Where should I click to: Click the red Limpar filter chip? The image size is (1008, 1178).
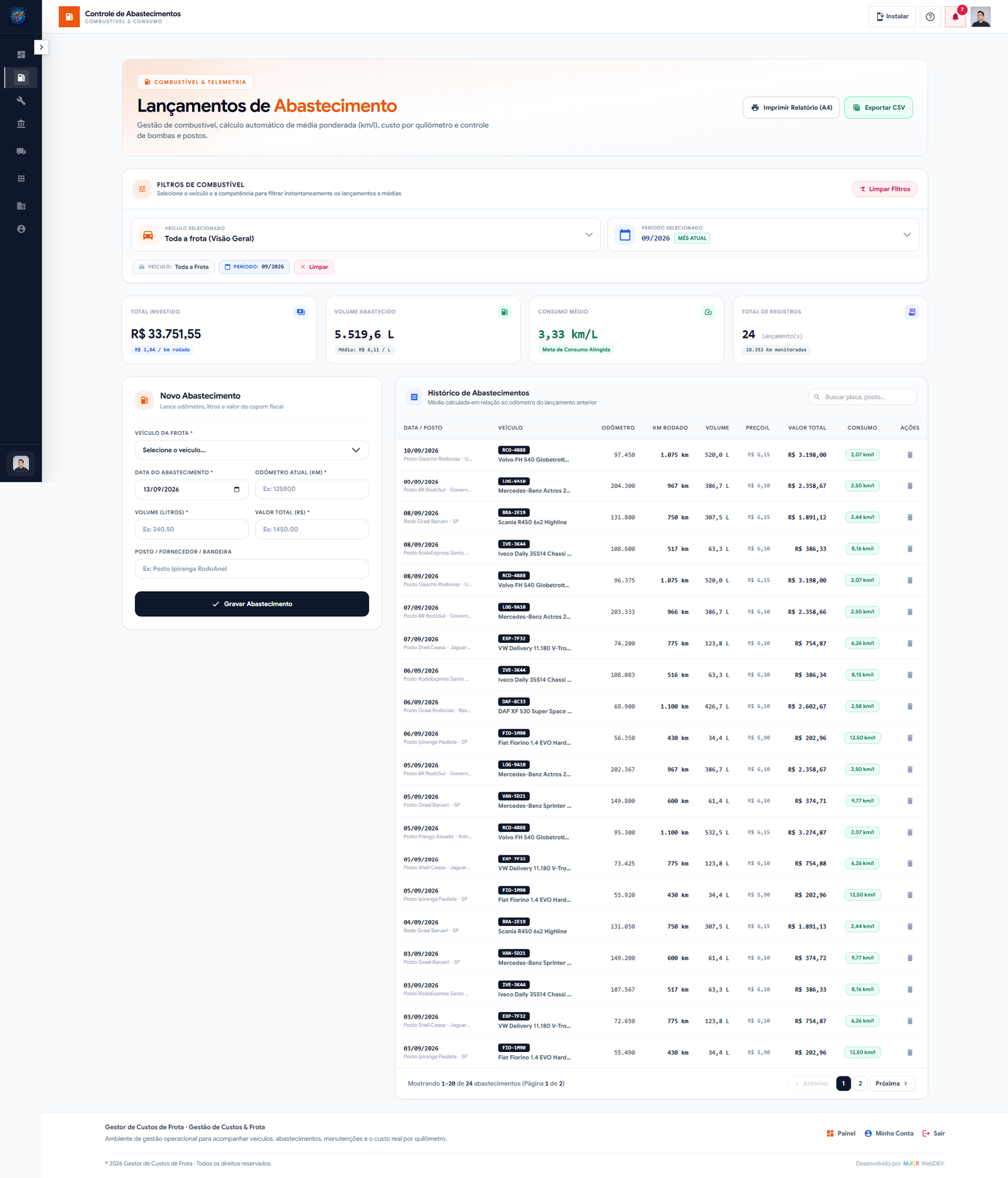[314, 267]
